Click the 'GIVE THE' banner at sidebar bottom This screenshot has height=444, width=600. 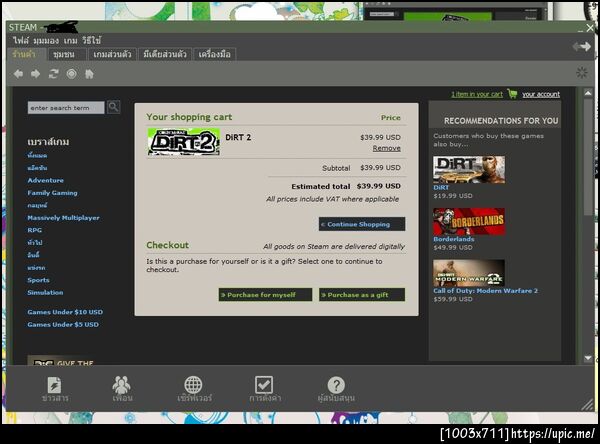pos(61,361)
